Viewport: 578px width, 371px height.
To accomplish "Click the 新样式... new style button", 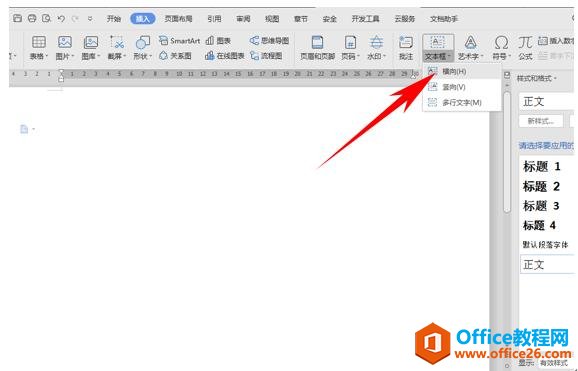I will pyautogui.click(x=541, y=121).
